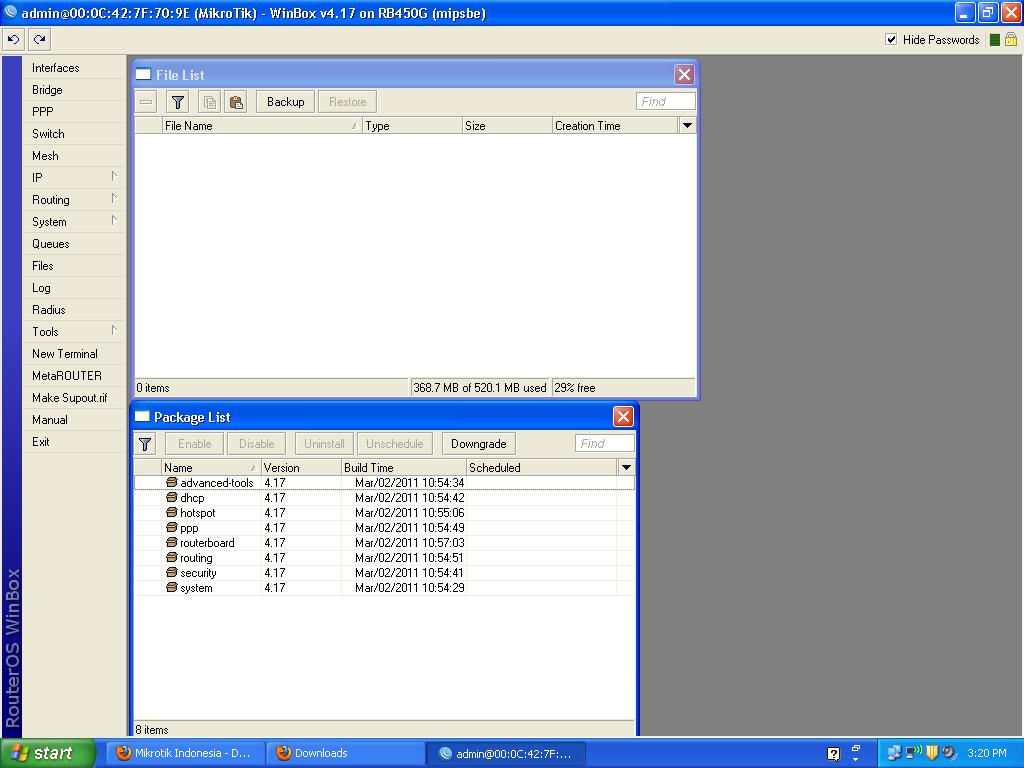Click the Backup button
Screen dimensions: 1024x768
[285, 102]
